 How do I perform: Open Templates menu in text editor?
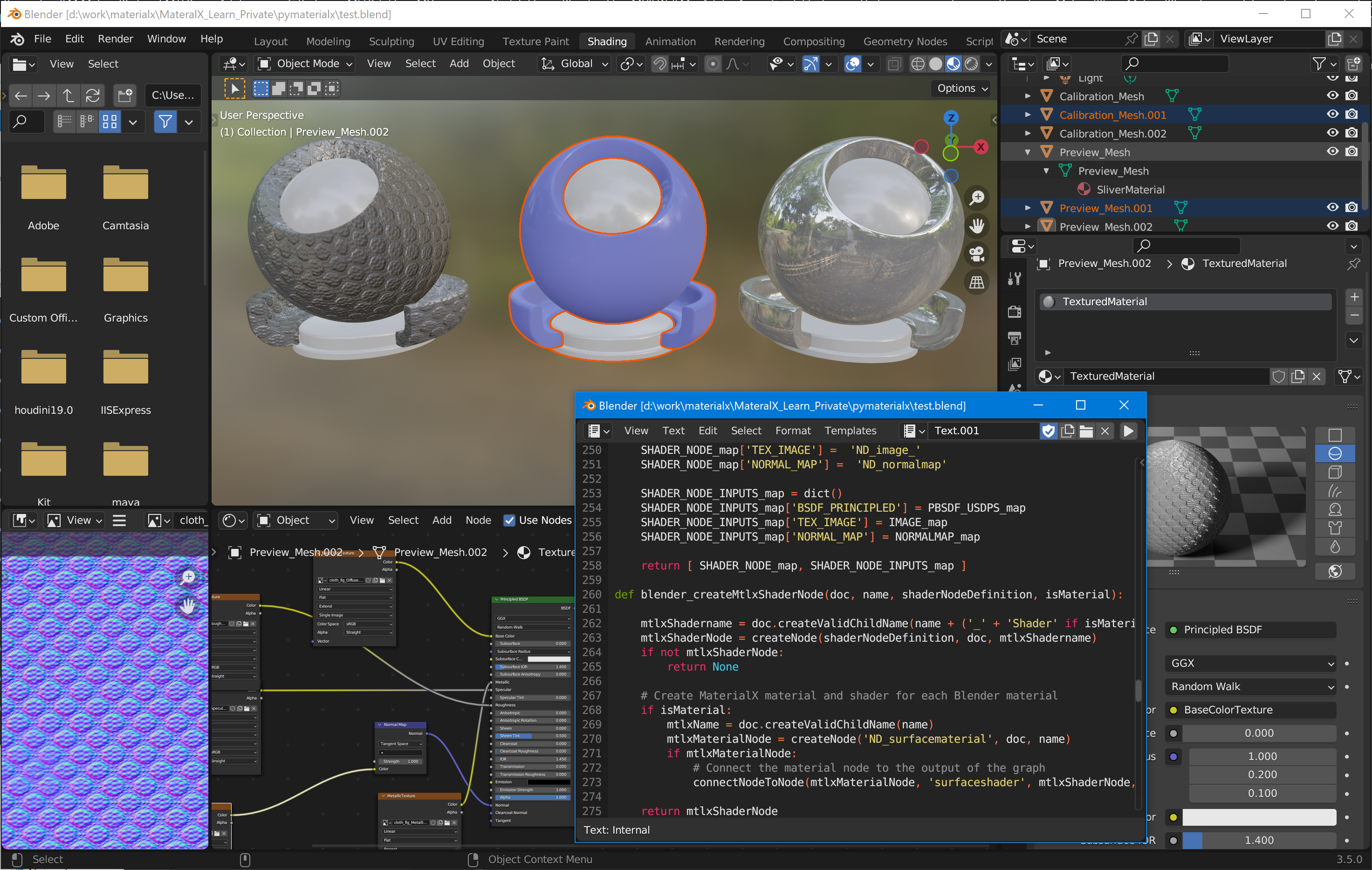click(850, 431)
